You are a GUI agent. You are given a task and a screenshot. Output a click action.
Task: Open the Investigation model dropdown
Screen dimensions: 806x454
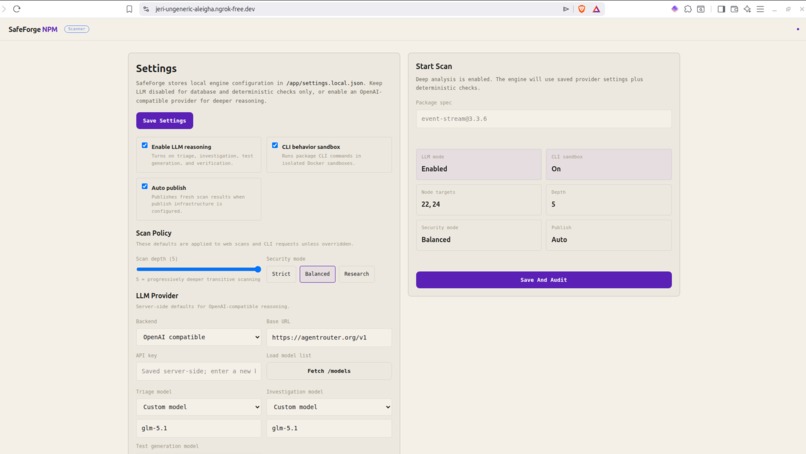pyautogui.click(x=329, y=407)
